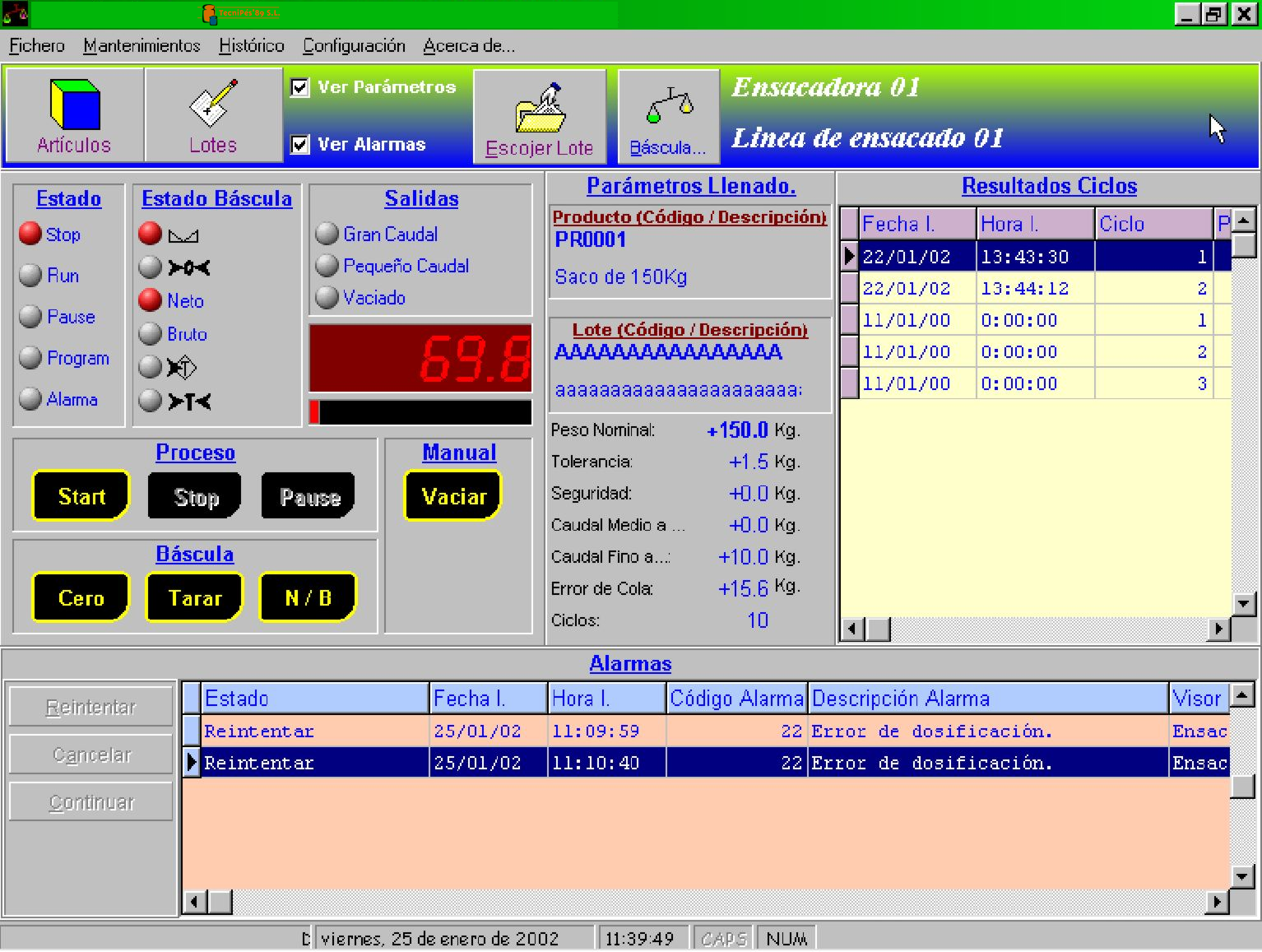Click the Reintentar alarm button
Viewport: 1262px width, 952px height.
click(90, 707)
